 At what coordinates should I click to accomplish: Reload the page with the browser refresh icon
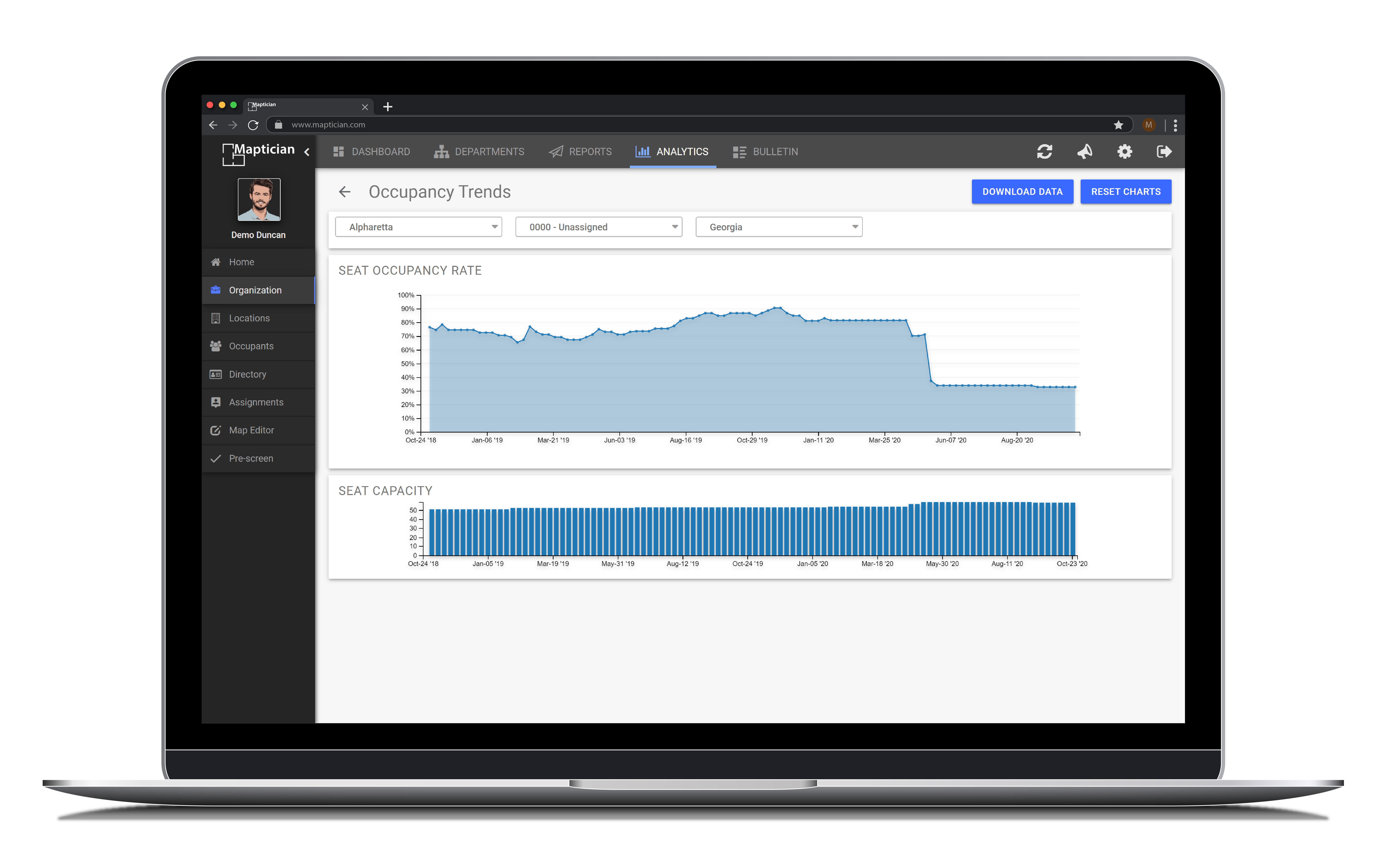(x=253, y=125)
